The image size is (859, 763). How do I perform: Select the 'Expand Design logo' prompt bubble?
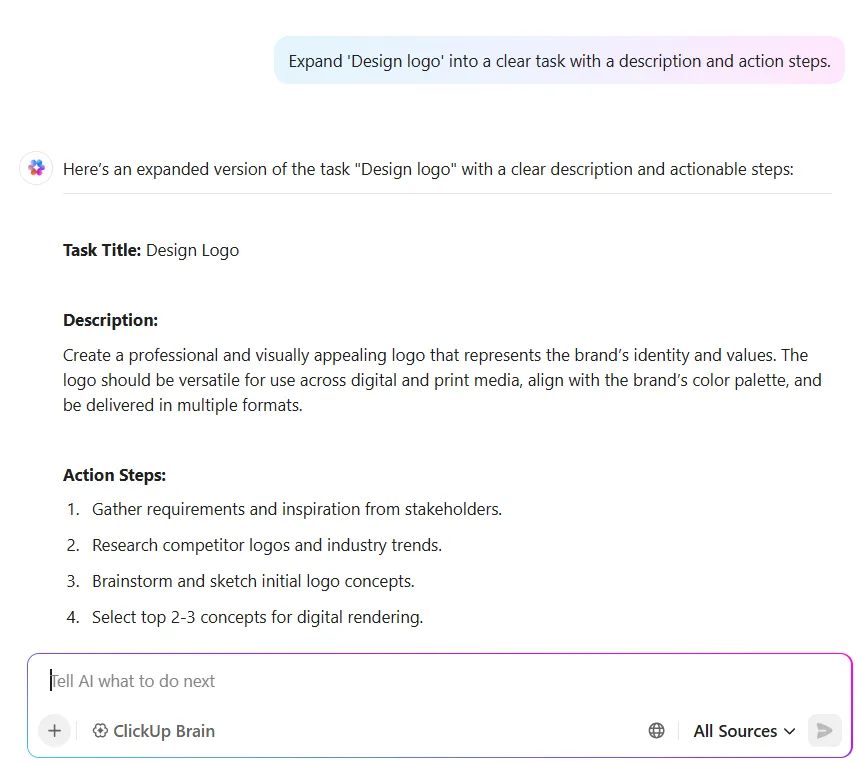pyautogui.click(x=559, y=61)
